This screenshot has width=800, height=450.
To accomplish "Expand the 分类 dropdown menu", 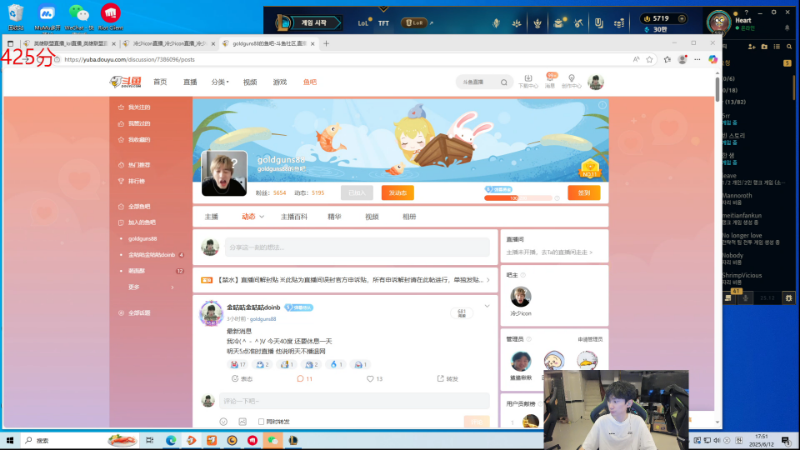I will coord(220,82).
